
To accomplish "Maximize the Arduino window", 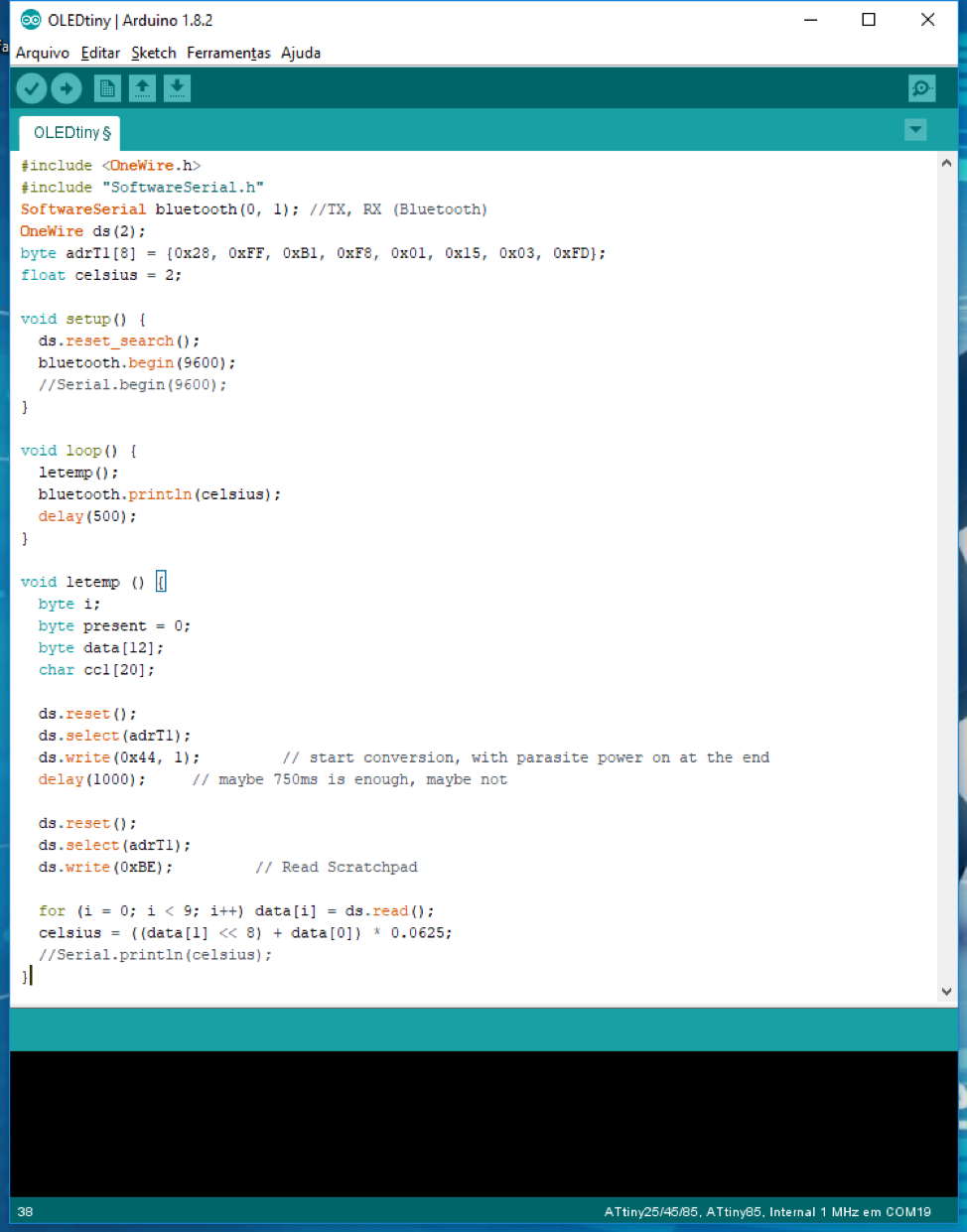I will [x=869, y=20].
